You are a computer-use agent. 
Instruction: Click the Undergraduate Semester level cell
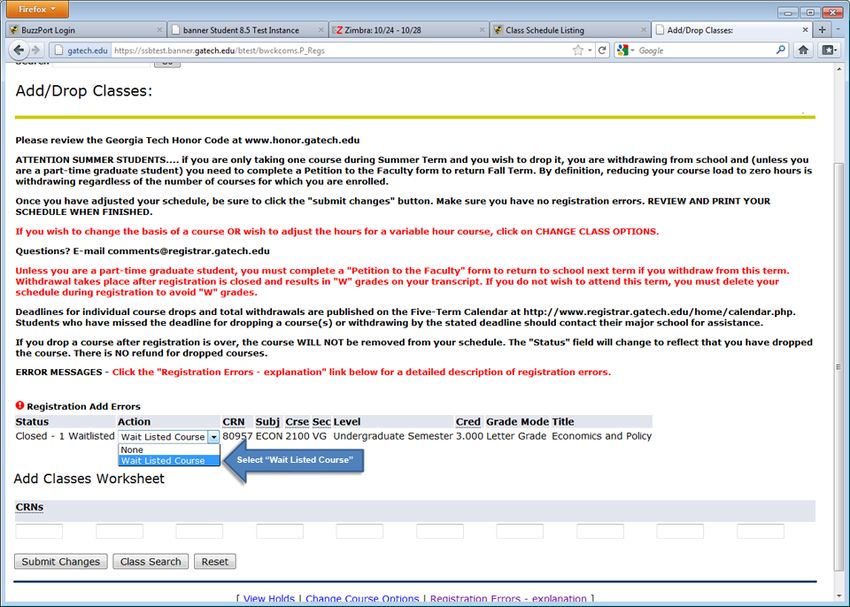tap(393, 436)
